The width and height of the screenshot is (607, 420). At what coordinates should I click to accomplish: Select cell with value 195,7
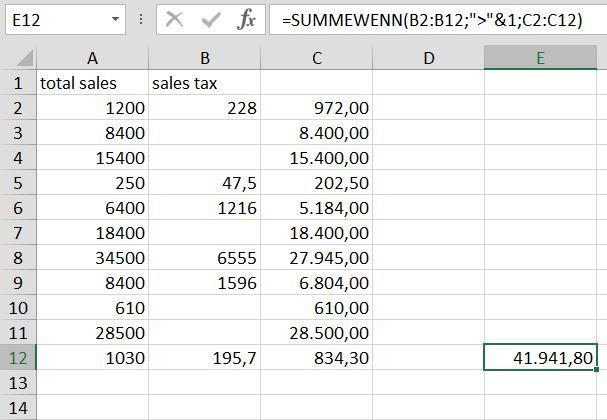[x=205, y=358]
